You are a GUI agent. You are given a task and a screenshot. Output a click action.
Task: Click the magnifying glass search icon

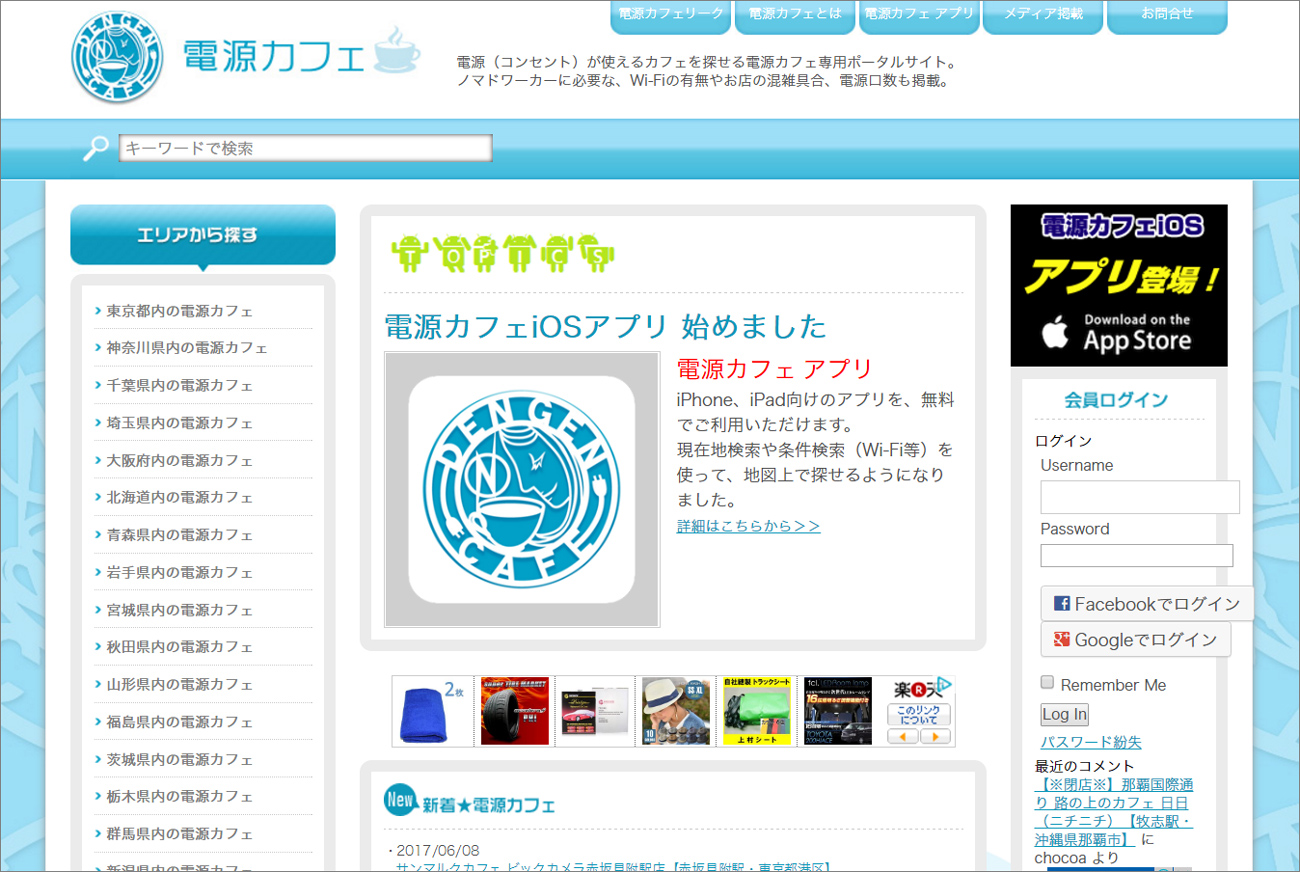[96, 148]
